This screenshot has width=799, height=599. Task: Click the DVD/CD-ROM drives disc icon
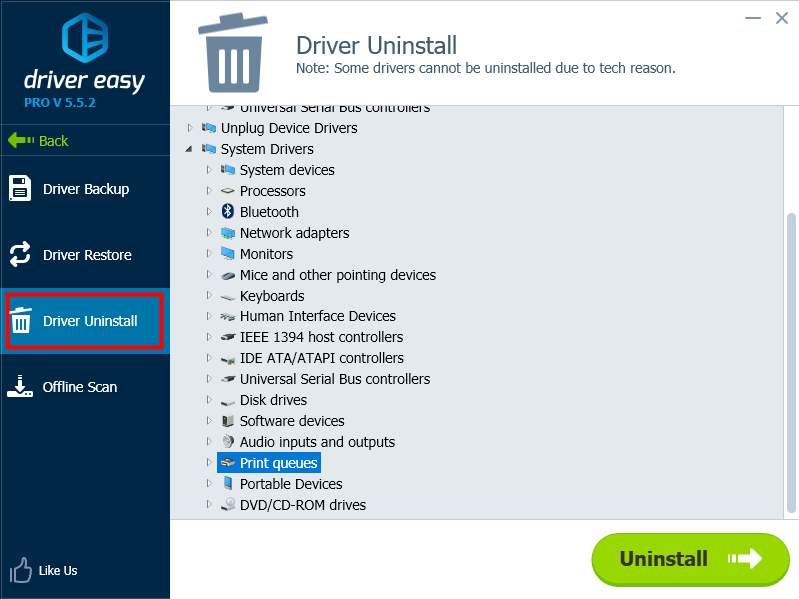pyautogui.click(x=228, y=504)
